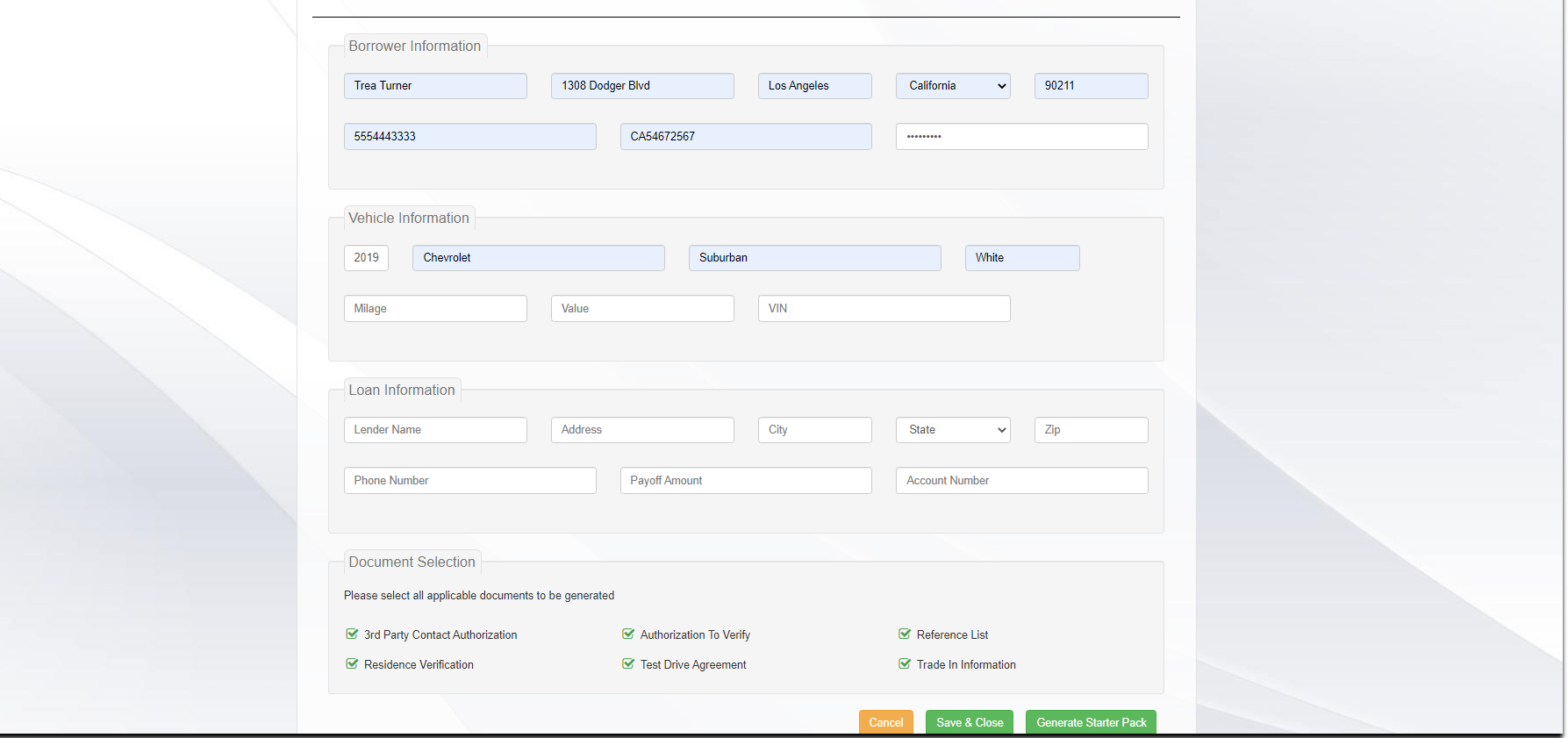Edit license field CA54672567
This screenshot has height=738, width=1568.
[x=746, y=137]
